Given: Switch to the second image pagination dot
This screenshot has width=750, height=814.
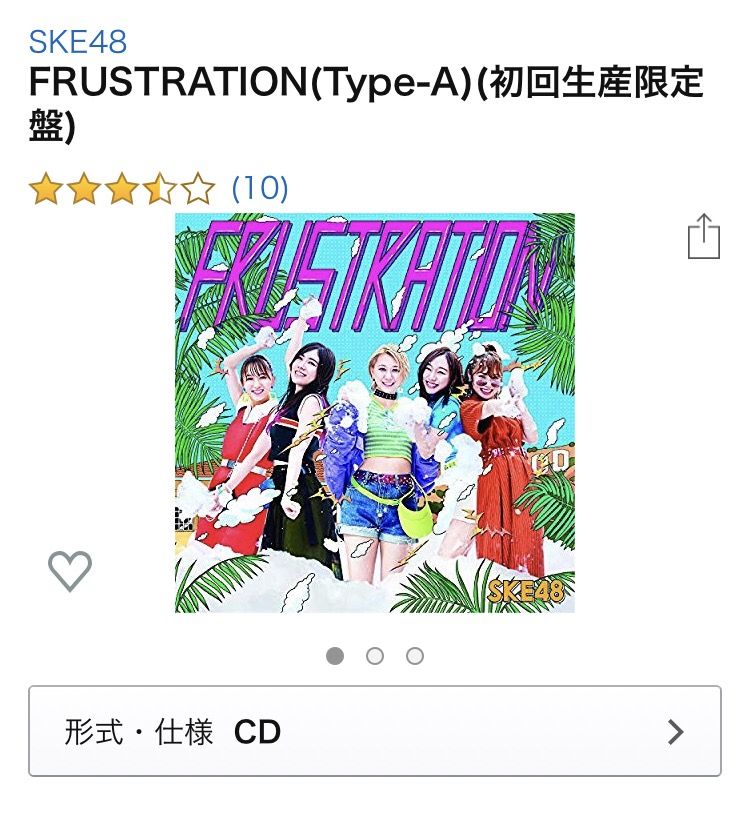Looking at the screenshot, I should point(375,656).
